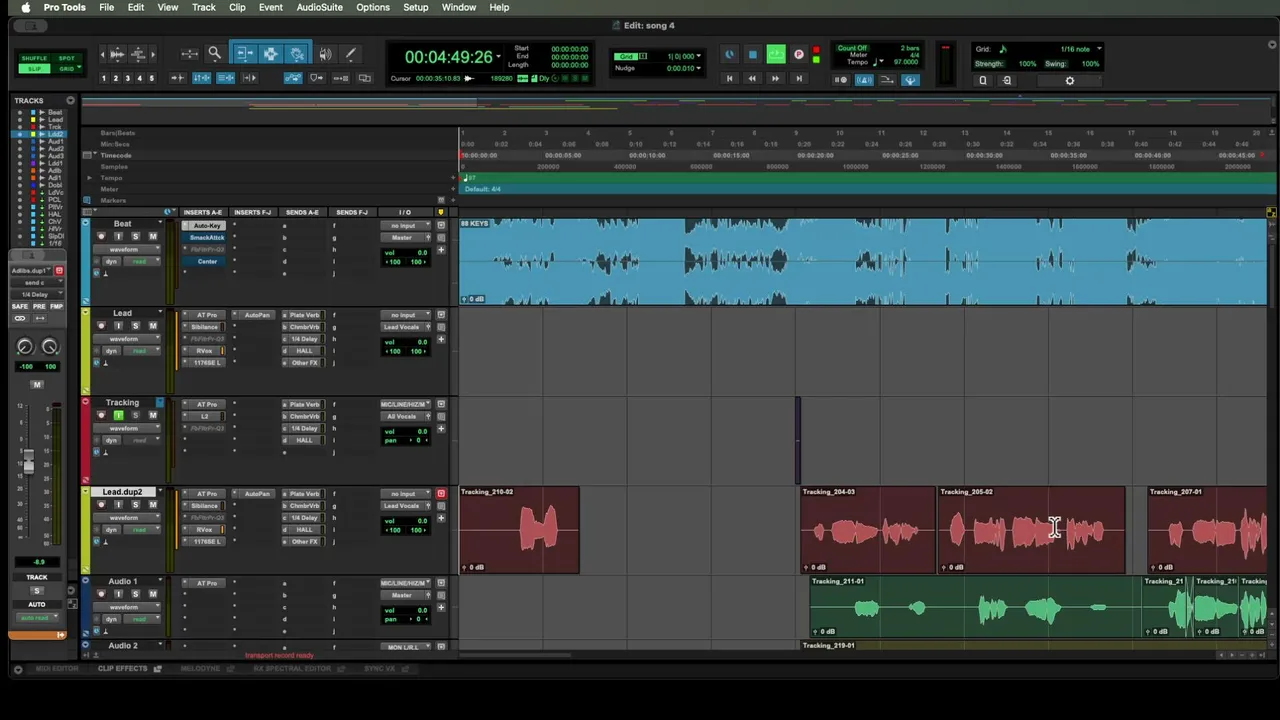The height and width of the screenshot is (720, 1280).
Task: Open the Apple menu
Action: click(x=25, y=7)
